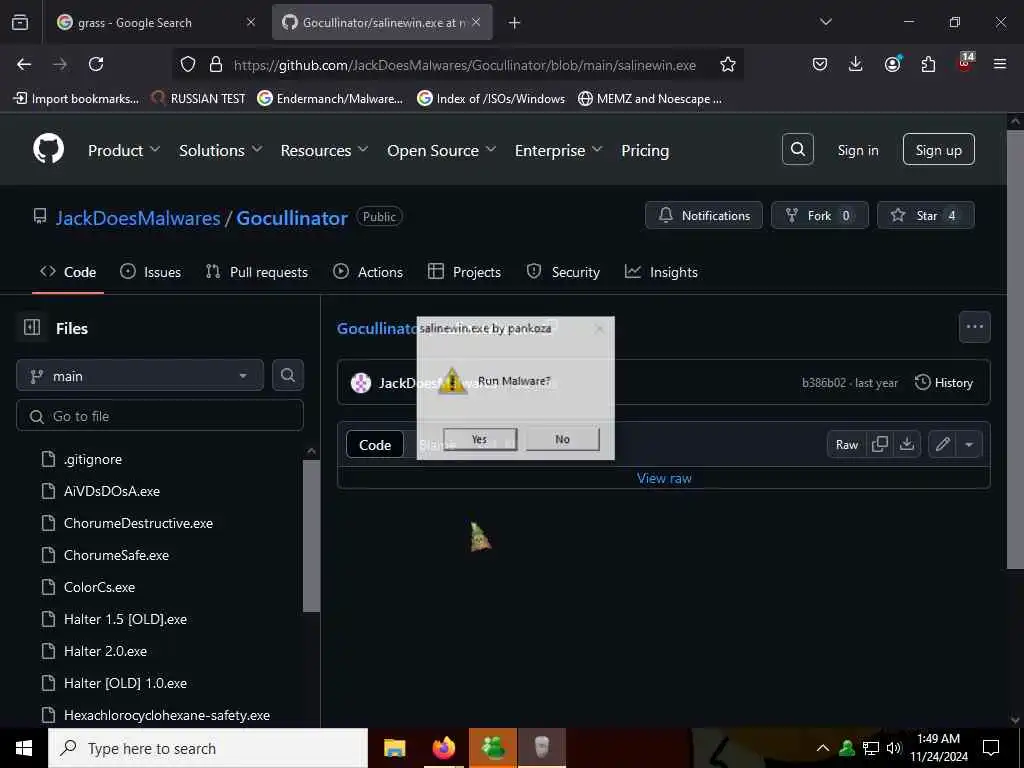
Task: Open Firefox view tabs icon
Action: coord(20,22)
